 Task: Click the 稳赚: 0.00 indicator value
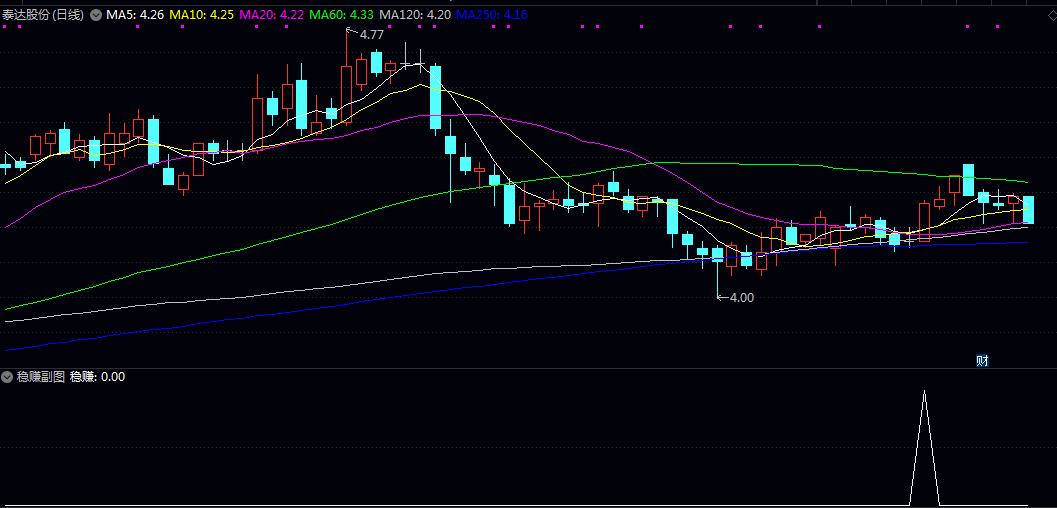coord(97,377)
